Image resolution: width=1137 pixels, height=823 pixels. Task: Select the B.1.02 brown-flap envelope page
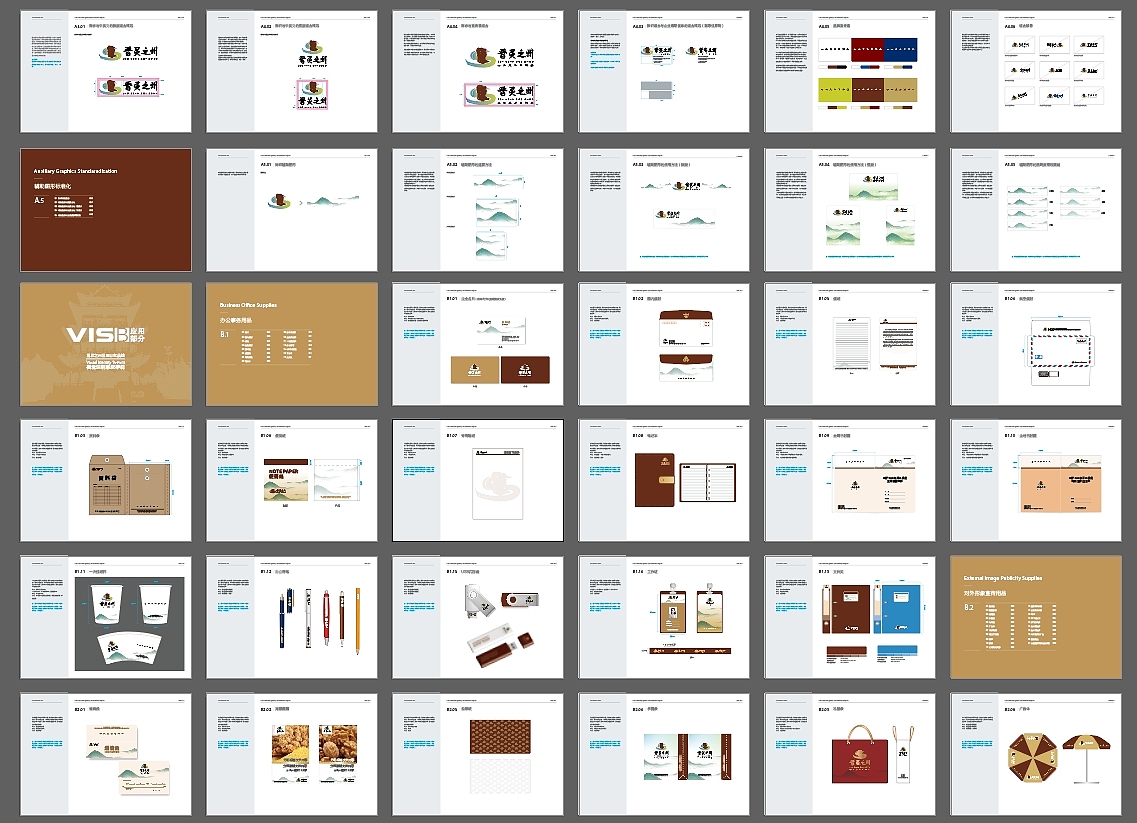[663, 344]
